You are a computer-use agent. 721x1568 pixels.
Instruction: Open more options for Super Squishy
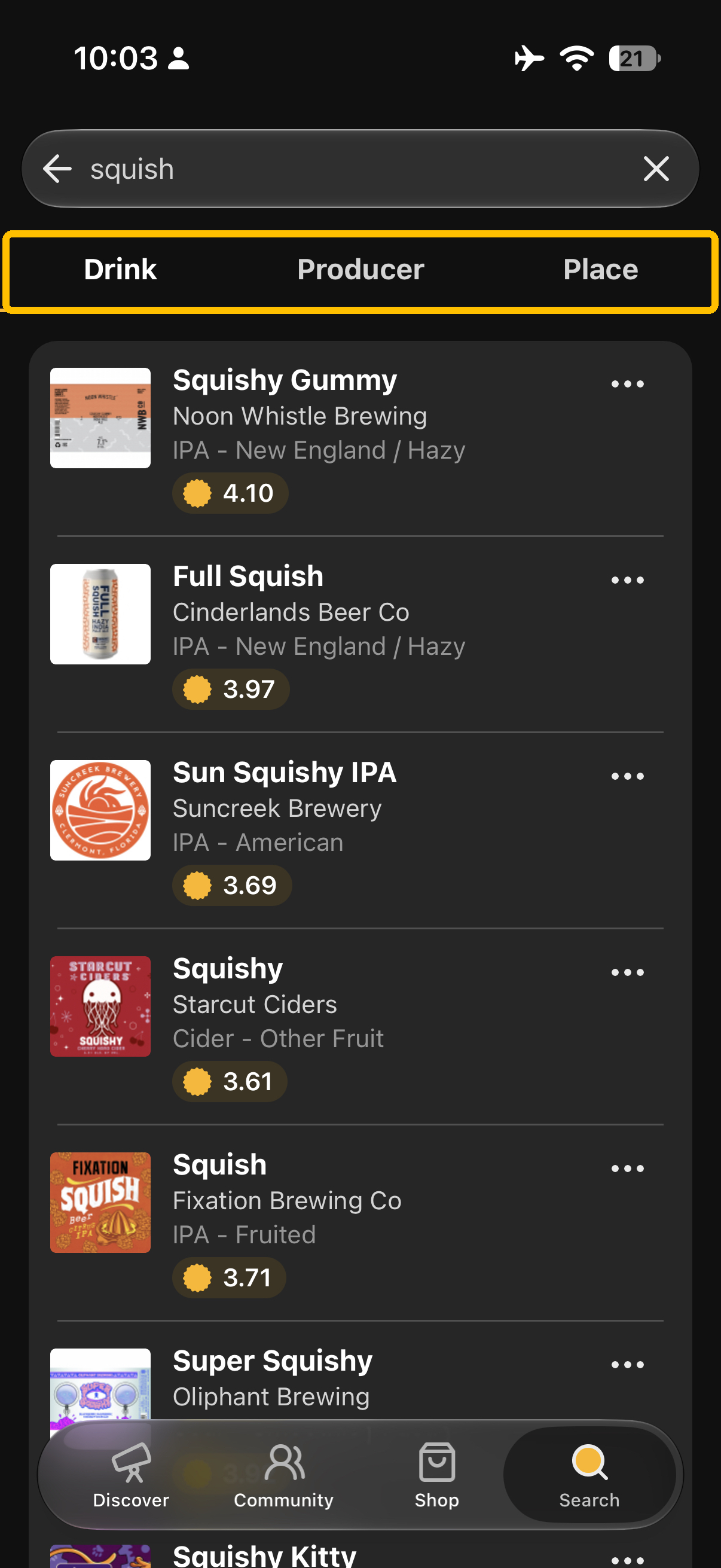click(627, 1364)
